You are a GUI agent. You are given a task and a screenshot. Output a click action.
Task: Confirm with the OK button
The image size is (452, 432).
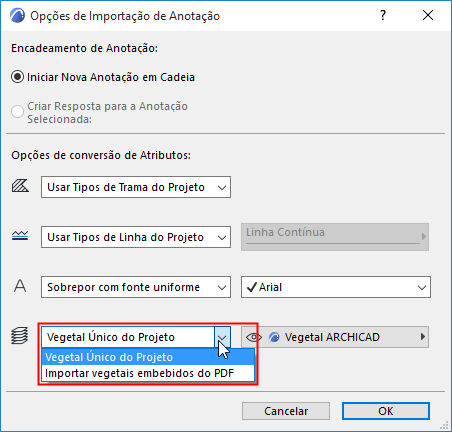[x=386, y=411]
